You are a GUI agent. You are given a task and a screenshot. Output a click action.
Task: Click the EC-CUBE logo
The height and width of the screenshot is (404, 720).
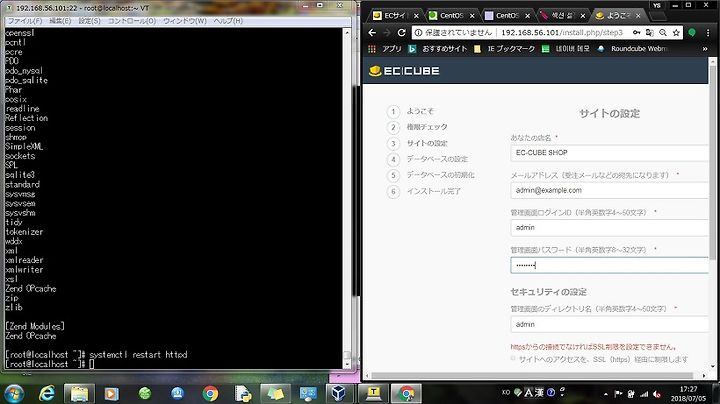click(404, 71)
